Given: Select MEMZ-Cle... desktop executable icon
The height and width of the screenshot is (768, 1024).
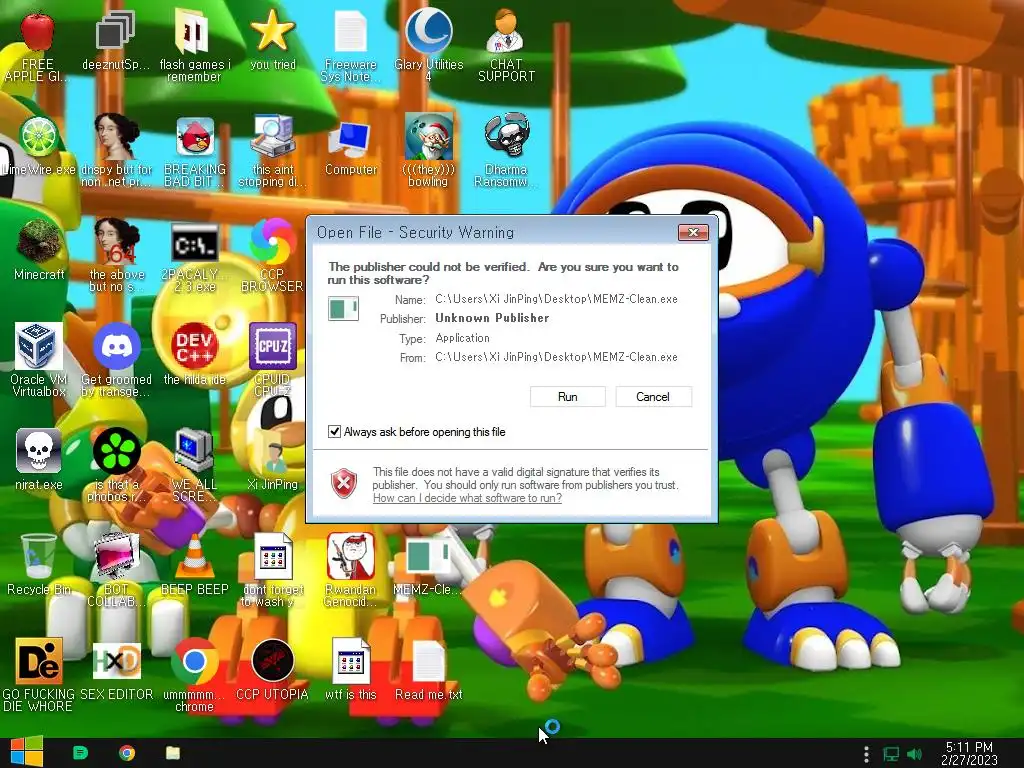Looking at the screenshot, I should 428,566.
